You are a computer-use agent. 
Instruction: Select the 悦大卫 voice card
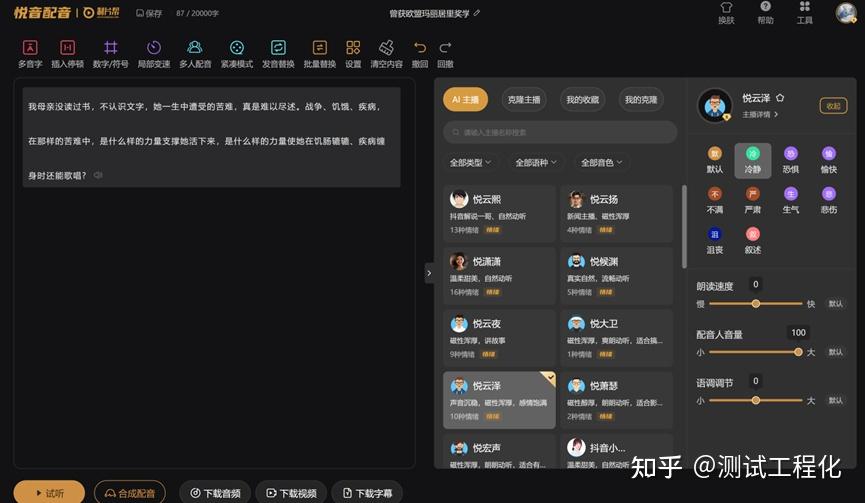point(617,338)
